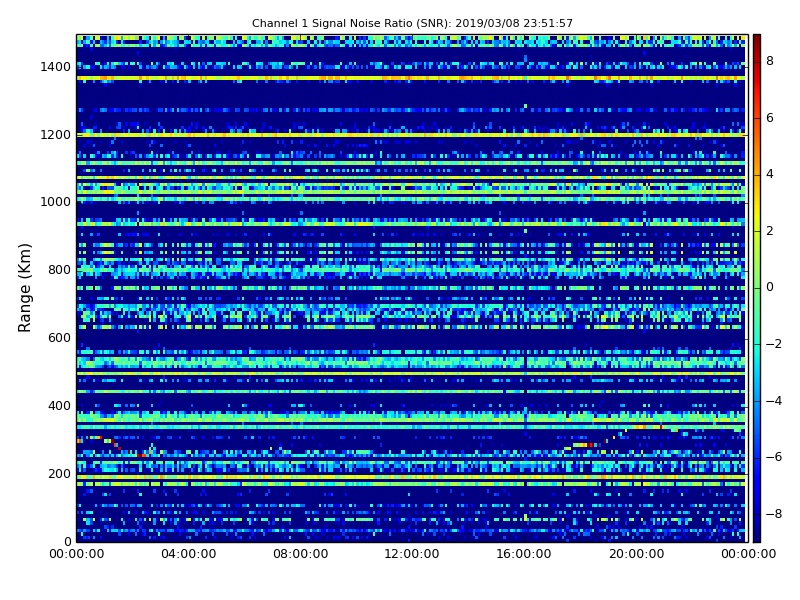Viewport: 800px width, 600px height.
Task: Click the colorbar value 2 label
Action: tap(770, 231)
